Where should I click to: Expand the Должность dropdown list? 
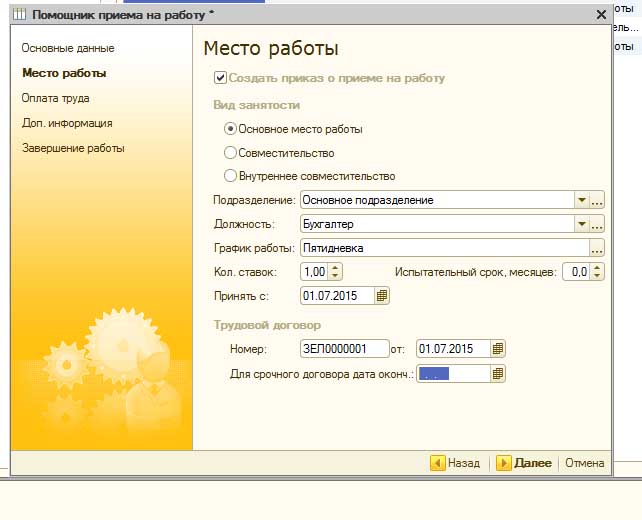click(581, 224)
